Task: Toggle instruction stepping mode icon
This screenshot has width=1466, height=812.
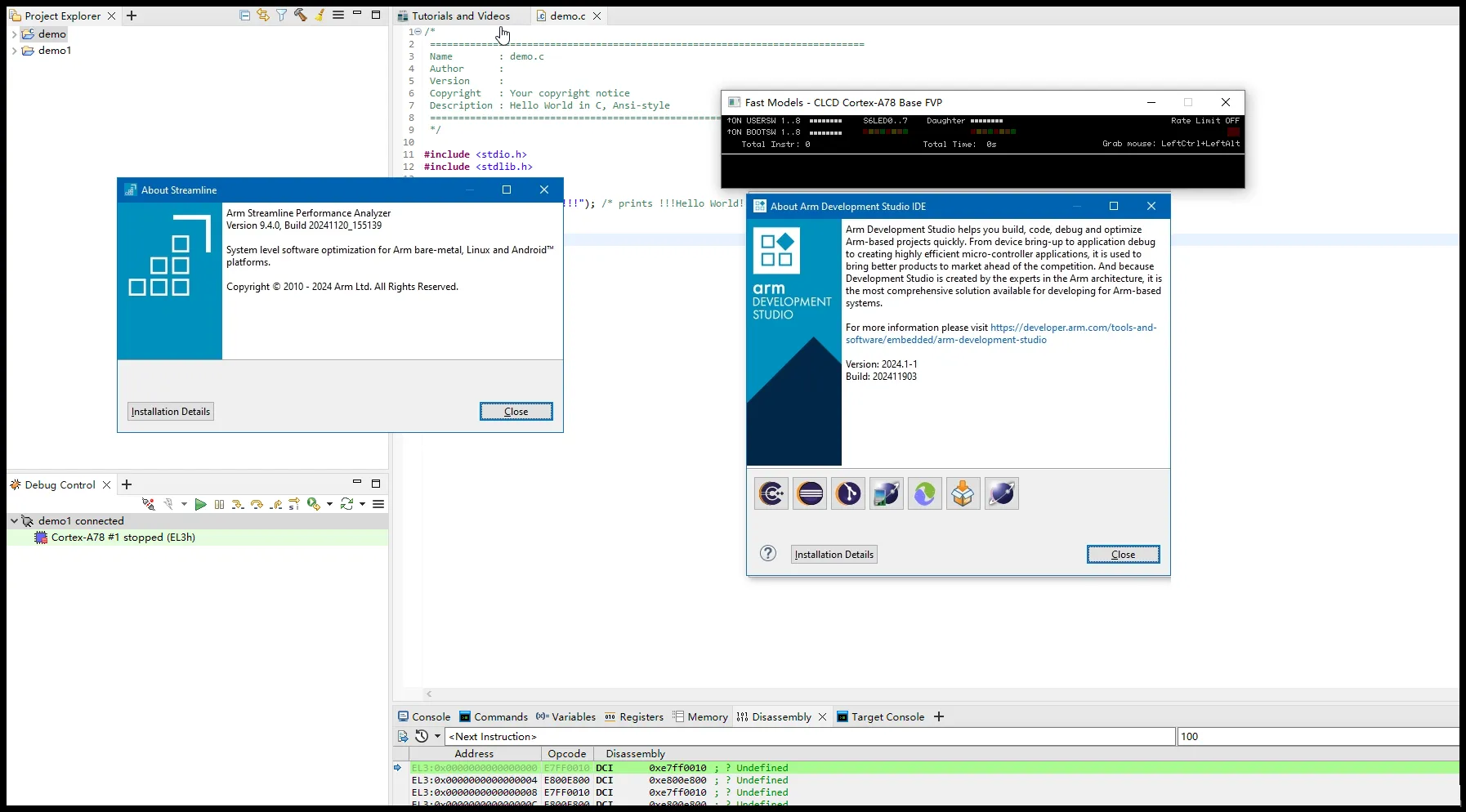Action: coord(294,504)
